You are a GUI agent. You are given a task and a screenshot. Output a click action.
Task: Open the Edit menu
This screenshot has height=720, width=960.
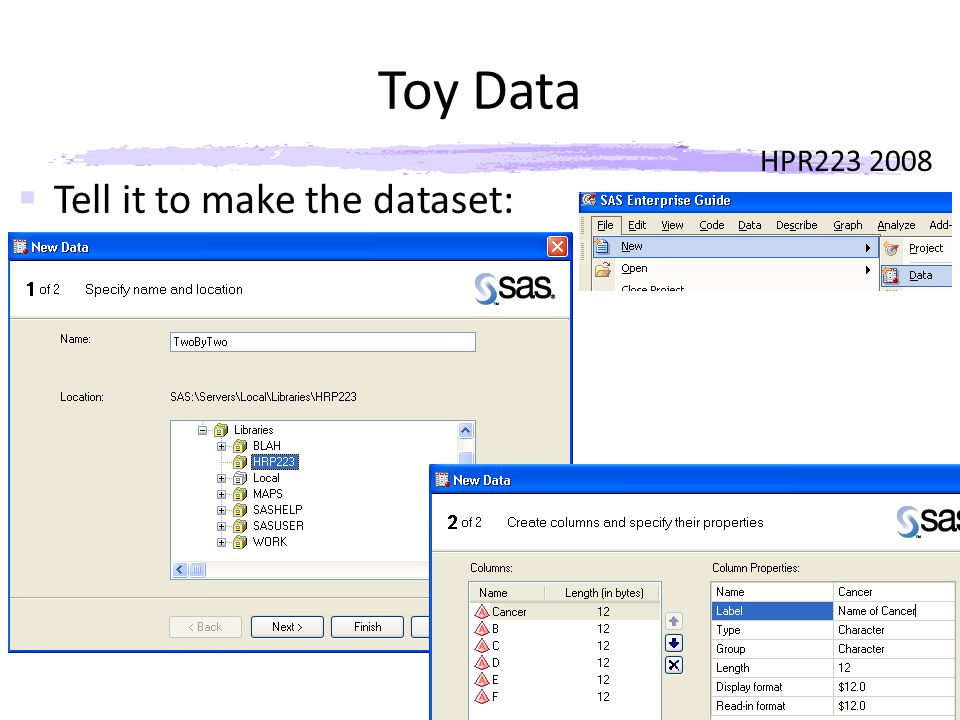(x=637, y=225)
